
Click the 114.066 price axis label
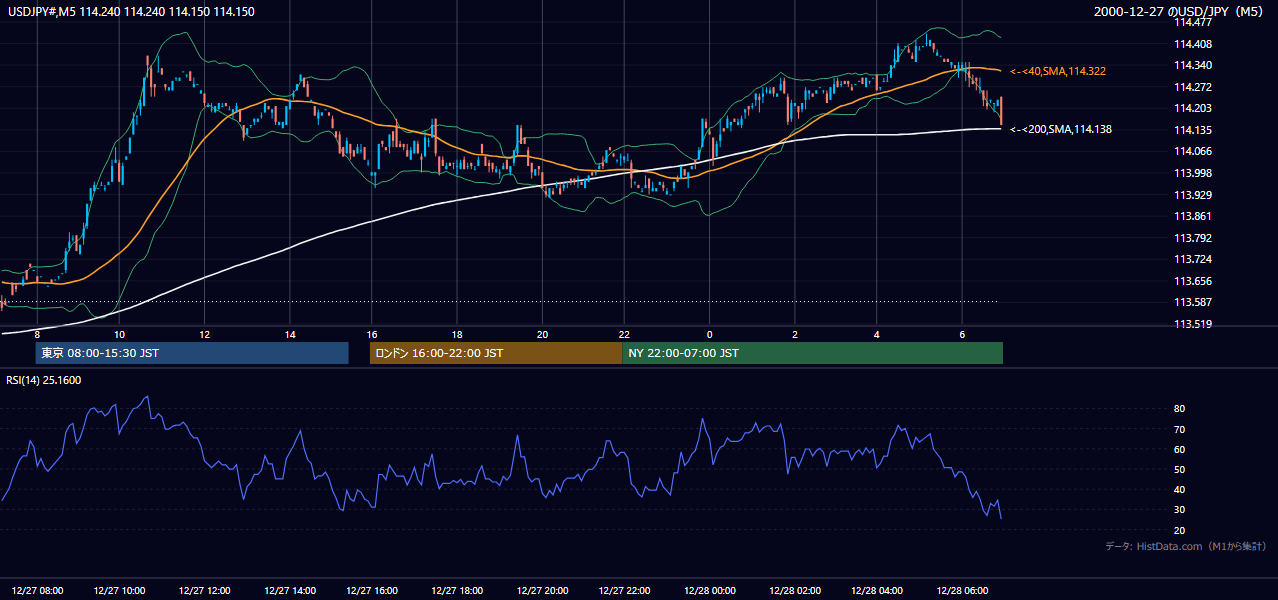[1193, 151]
